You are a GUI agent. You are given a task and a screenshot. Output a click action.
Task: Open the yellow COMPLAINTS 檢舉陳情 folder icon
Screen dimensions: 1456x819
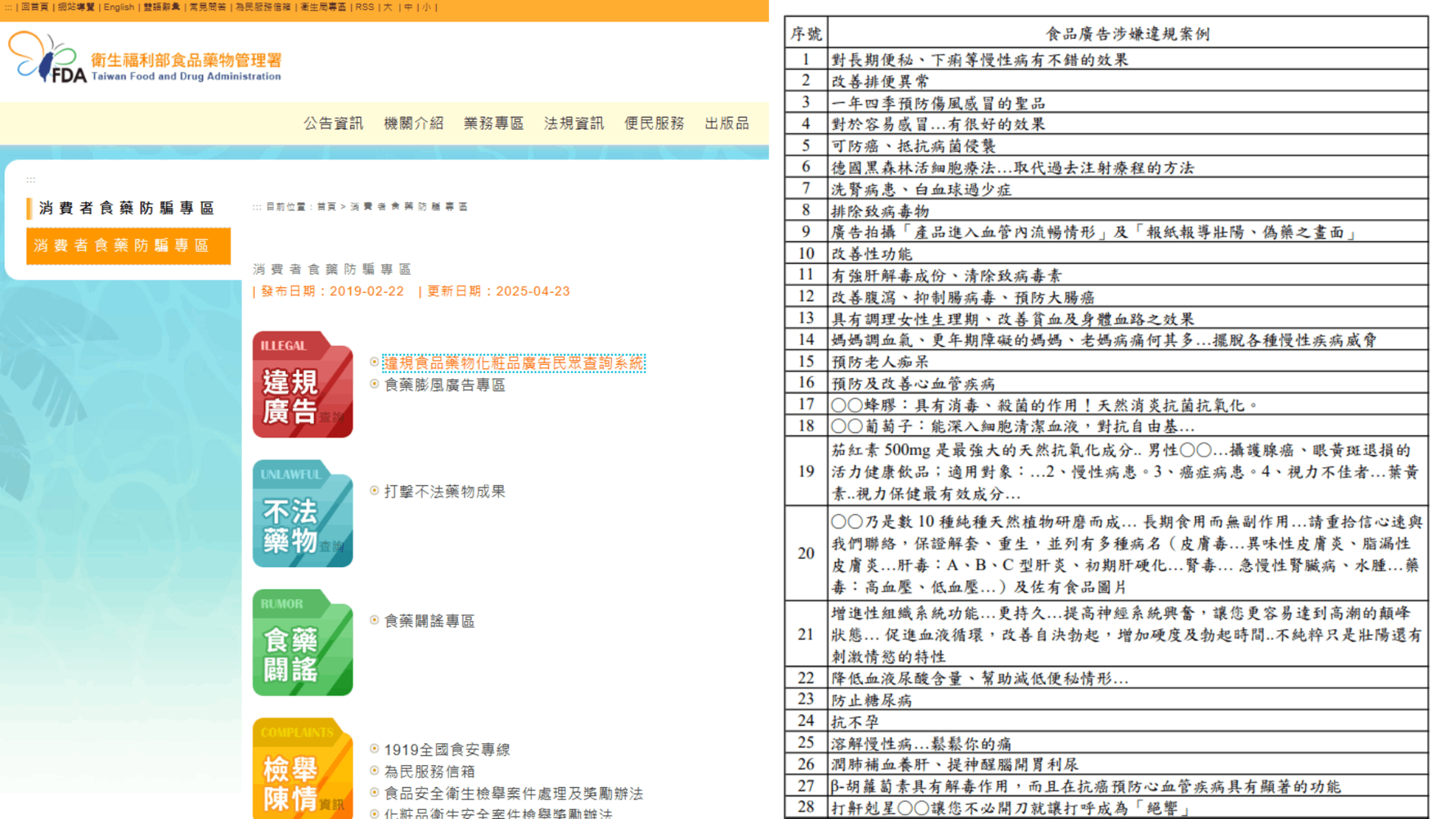coord(303,769)
